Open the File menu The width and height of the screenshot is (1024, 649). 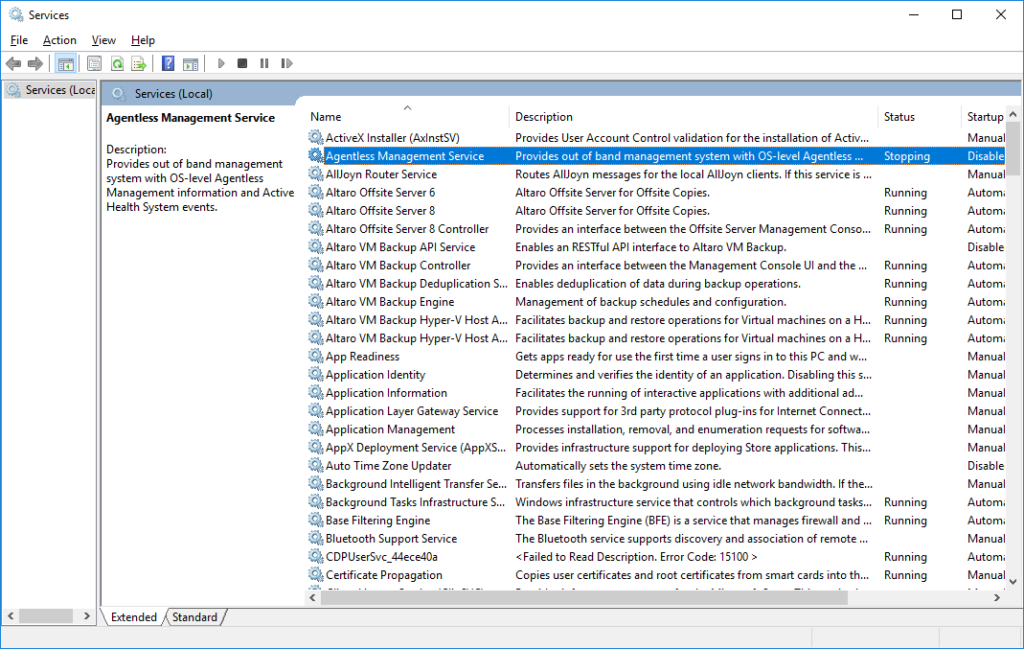click(19, 40)
